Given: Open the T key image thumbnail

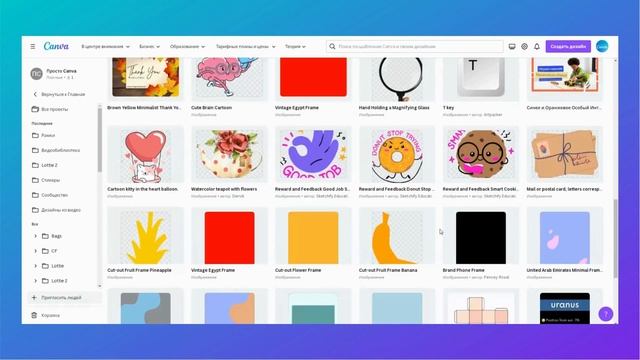Looking at the screenshot, I should [481, 78].
